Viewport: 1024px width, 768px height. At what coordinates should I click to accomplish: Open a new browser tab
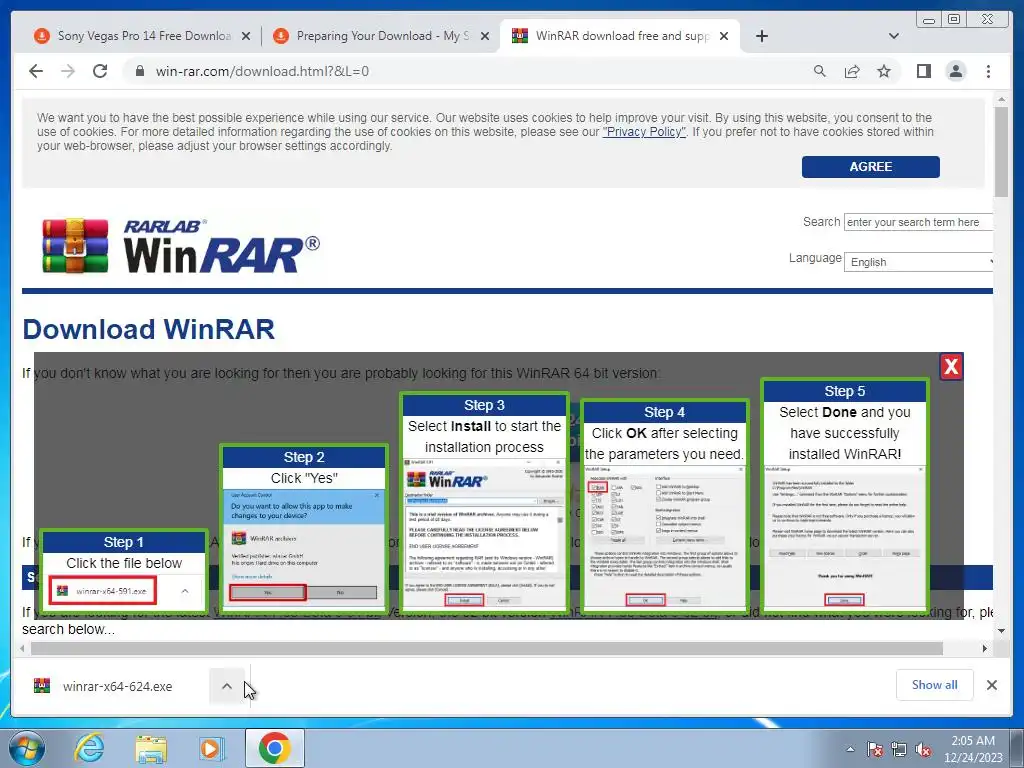point(761,36)
